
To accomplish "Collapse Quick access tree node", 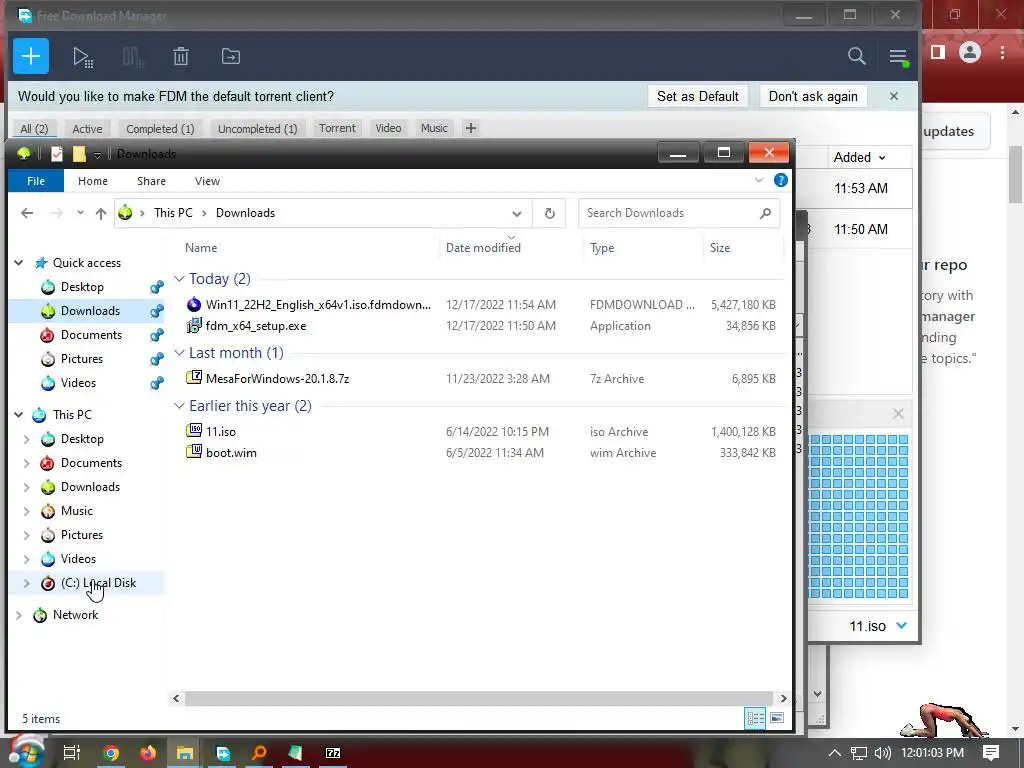I will (19, 263).
